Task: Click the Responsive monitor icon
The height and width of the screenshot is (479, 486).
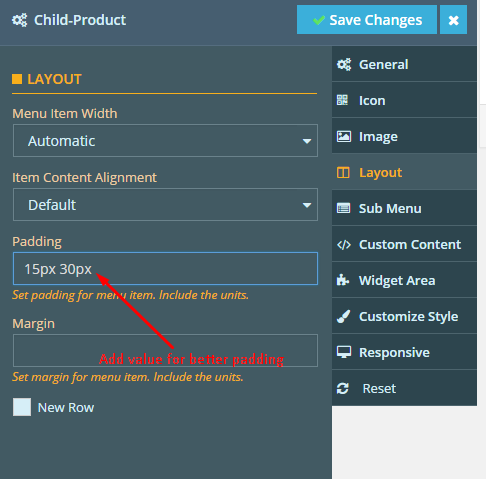Action: (344, 352)
